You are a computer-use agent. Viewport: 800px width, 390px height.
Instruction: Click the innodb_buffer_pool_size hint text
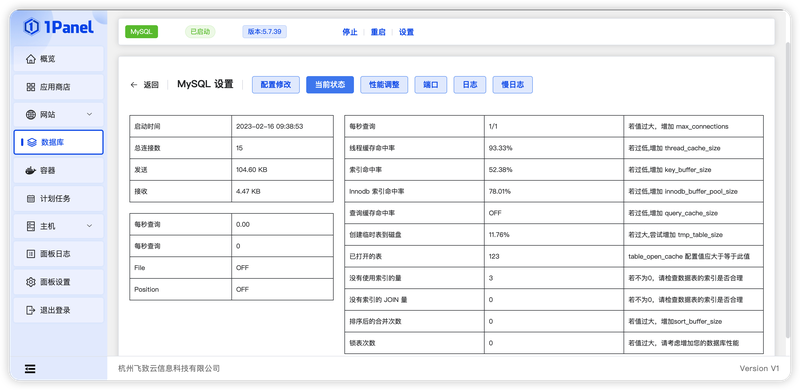683,191
